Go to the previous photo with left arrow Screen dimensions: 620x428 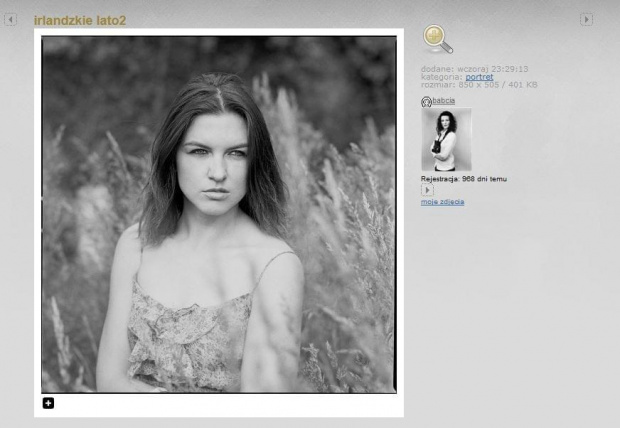click(x=10, y=19)
